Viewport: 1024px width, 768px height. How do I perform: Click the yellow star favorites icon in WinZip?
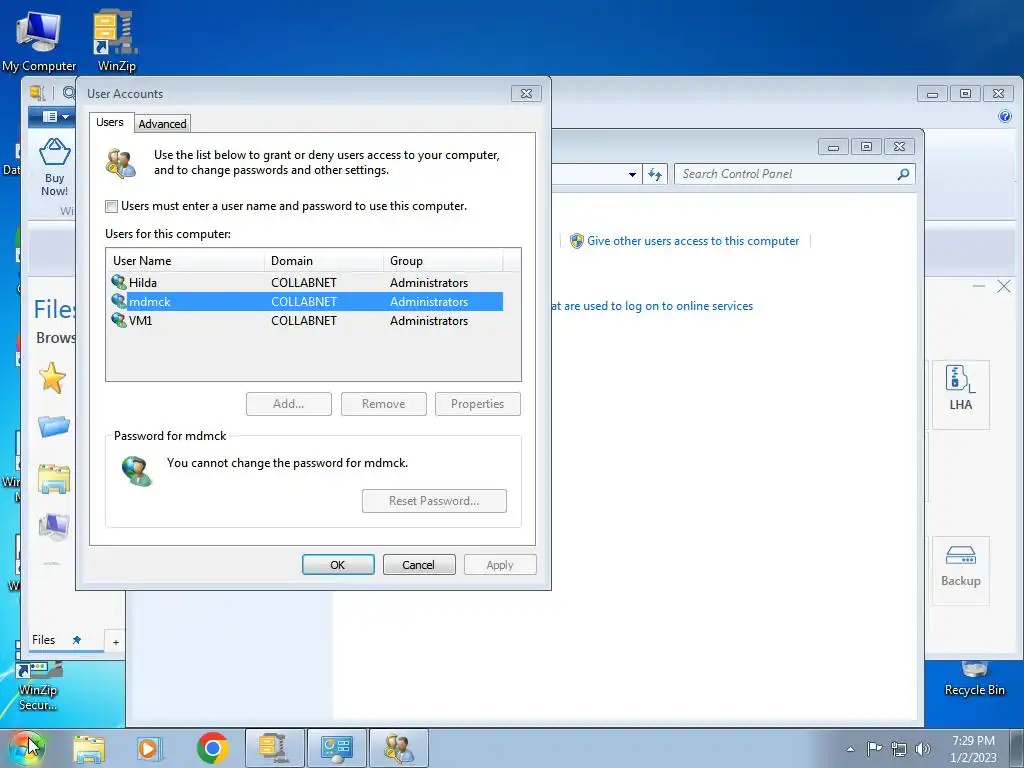(52, 377)
